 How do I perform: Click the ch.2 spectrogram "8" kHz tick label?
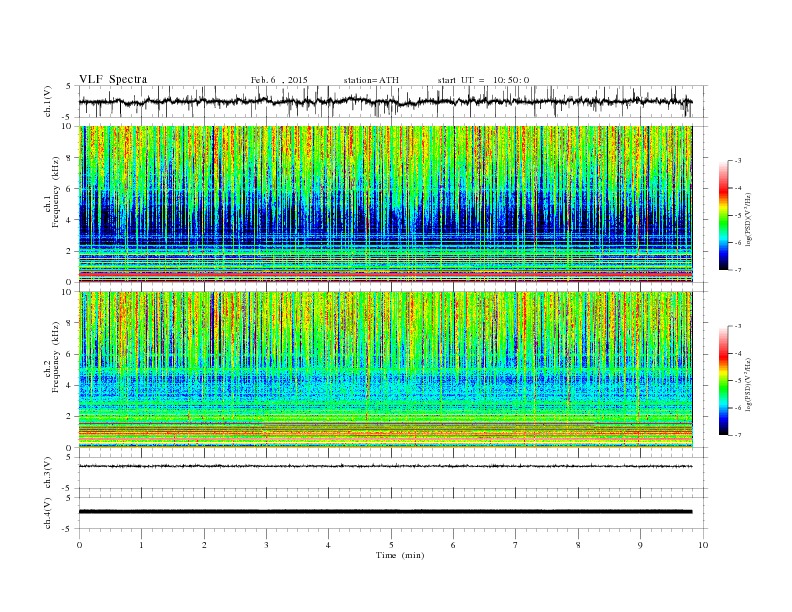[x=70, y=323]
